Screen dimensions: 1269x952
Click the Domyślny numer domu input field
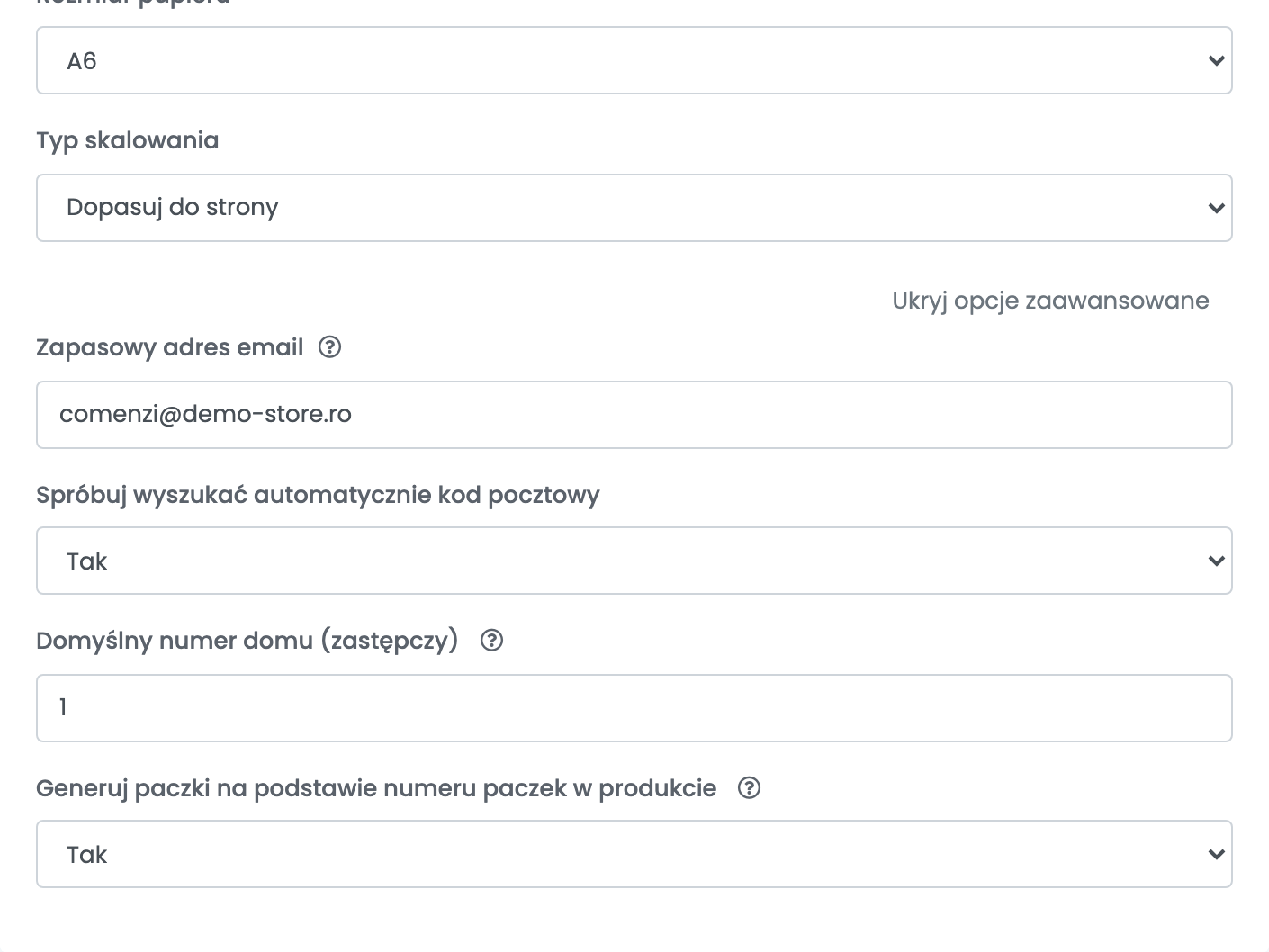[x=634, y=708]
